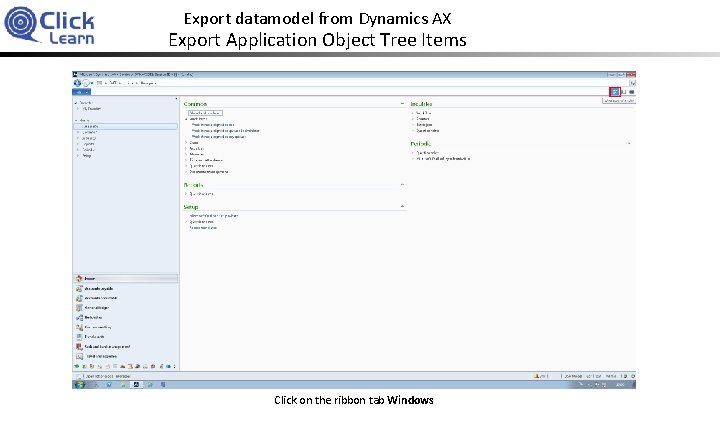Collapse the Setup section header arrow

tap(402, 207)
